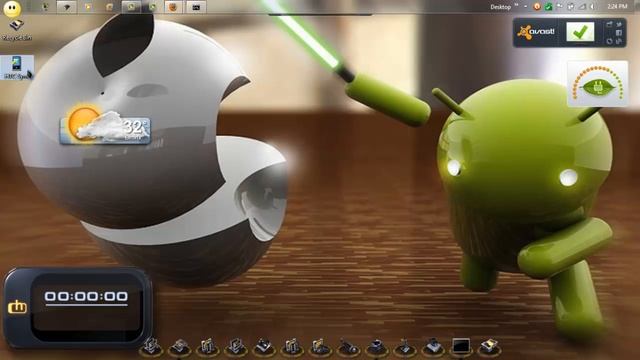Open the black monitor dock icon

(461, 347)
